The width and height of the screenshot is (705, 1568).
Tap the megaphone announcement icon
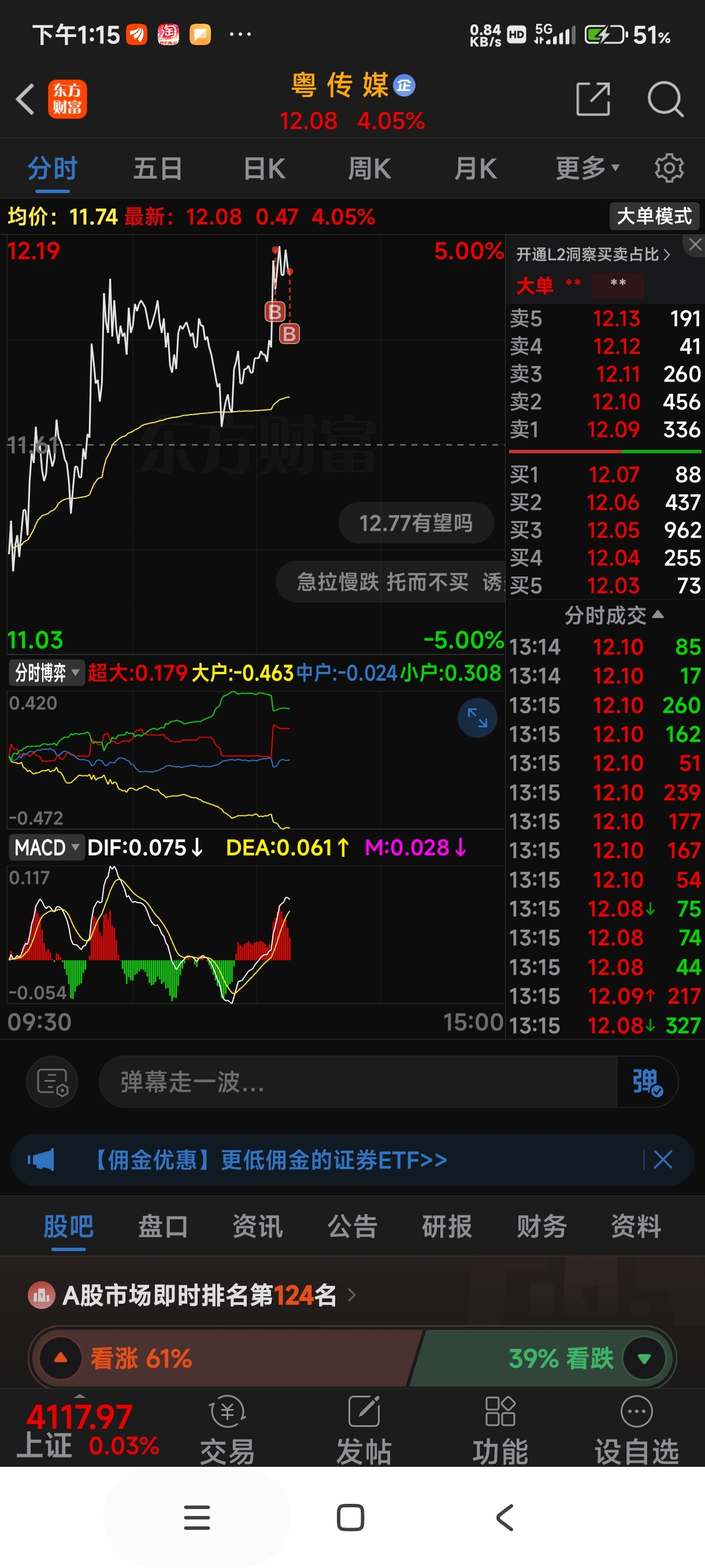click(x=41, y=1160)
